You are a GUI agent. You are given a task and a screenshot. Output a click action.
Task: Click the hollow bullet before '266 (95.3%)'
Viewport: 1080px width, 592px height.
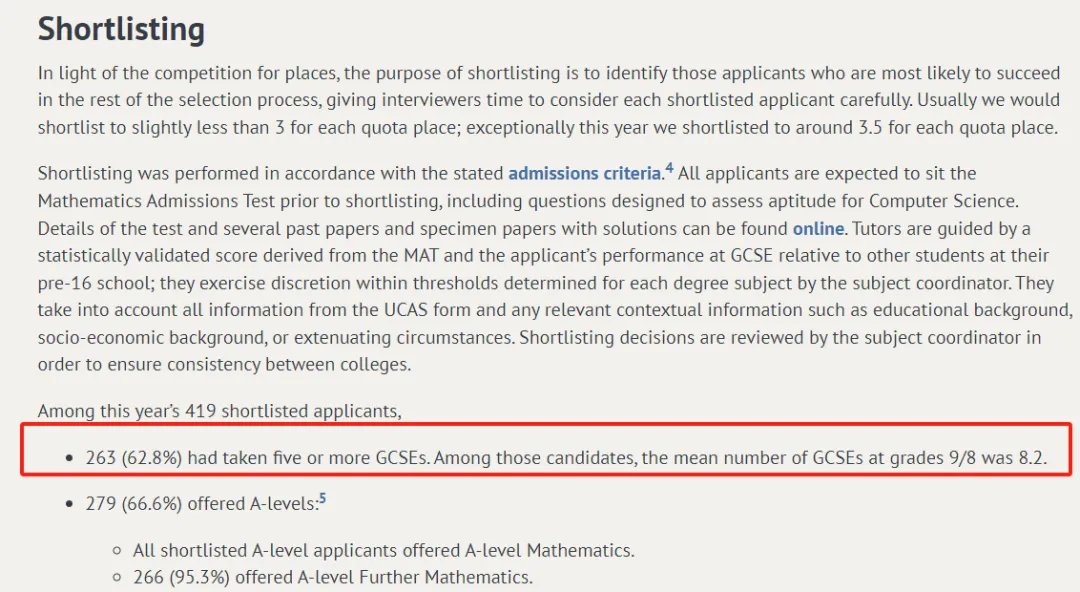pyautogui.click(x=117, y=578)
